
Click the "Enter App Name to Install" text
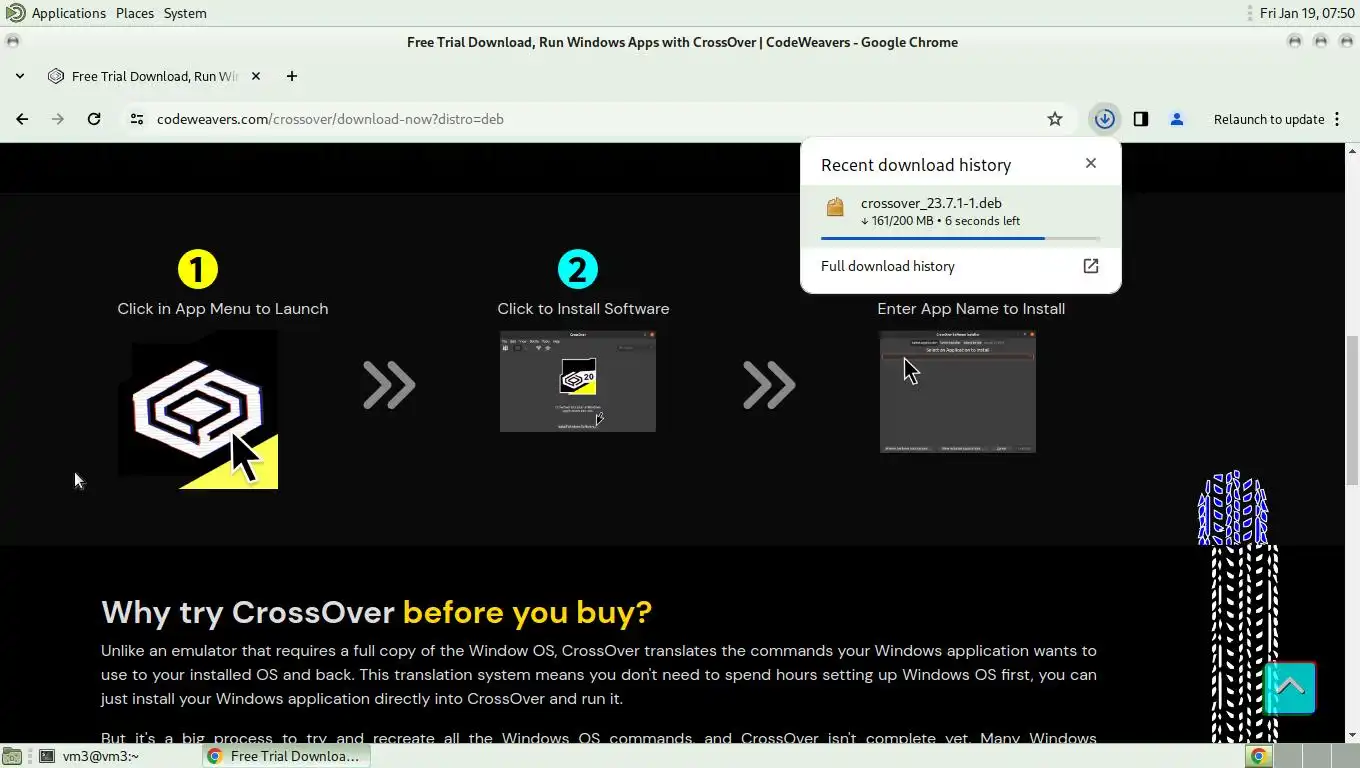971,308
